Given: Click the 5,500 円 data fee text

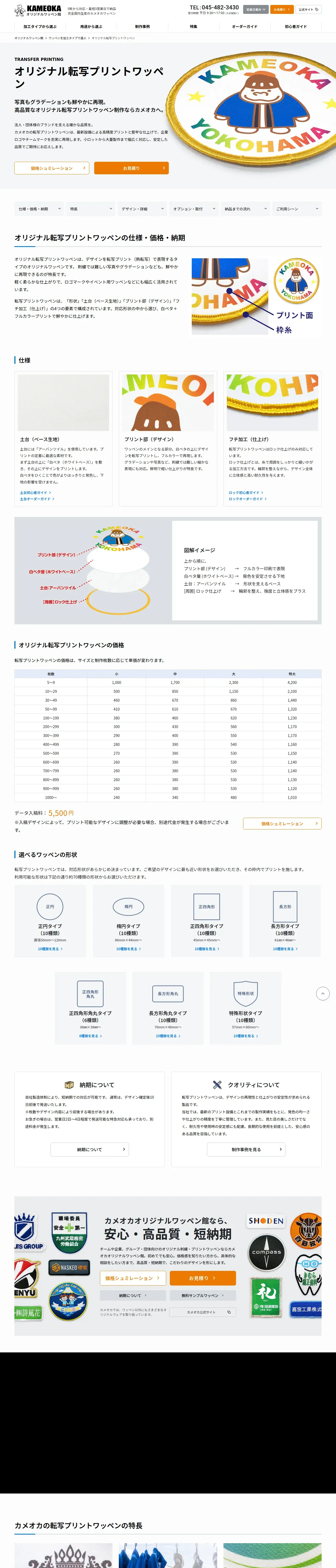Looking at the screenshot, I should click(61, 813).
